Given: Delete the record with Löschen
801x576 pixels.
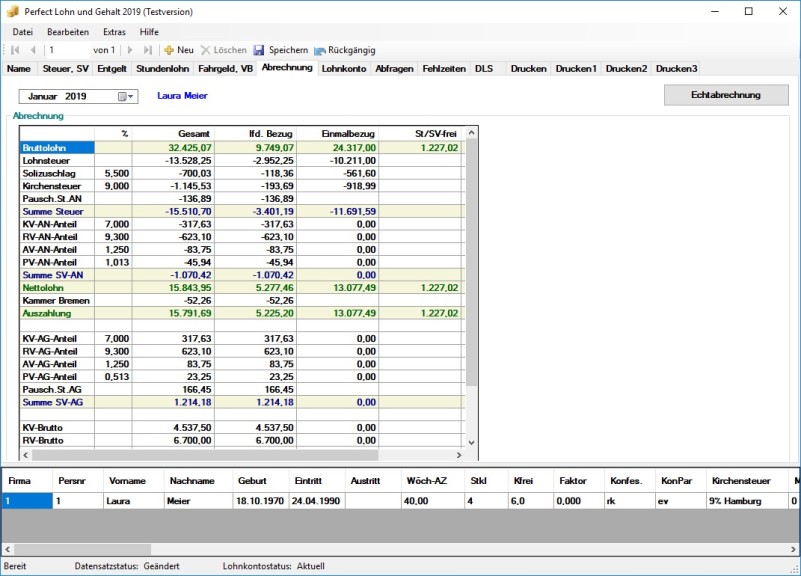Looking at the screenshot, I should click(x=224, y=50).
